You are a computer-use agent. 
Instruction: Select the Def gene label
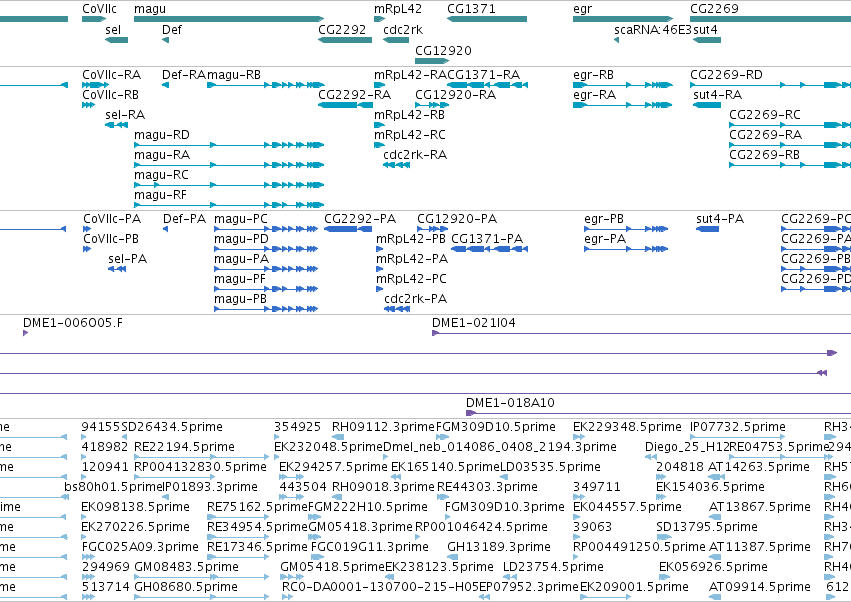[172, 30]
